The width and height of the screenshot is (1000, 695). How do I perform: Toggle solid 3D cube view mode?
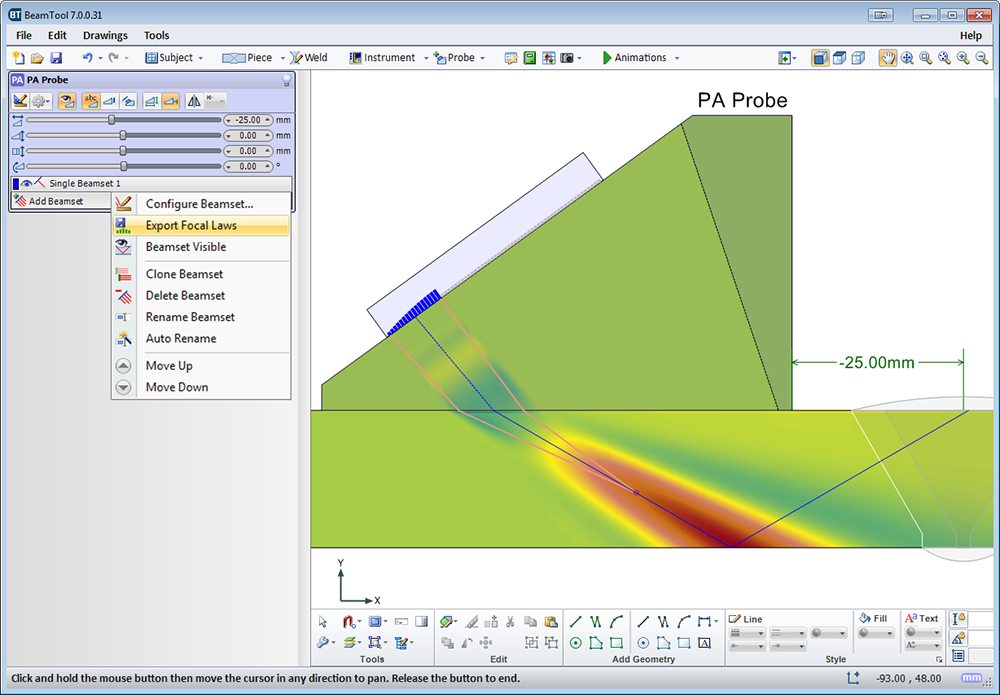click(x=820, y=58)
